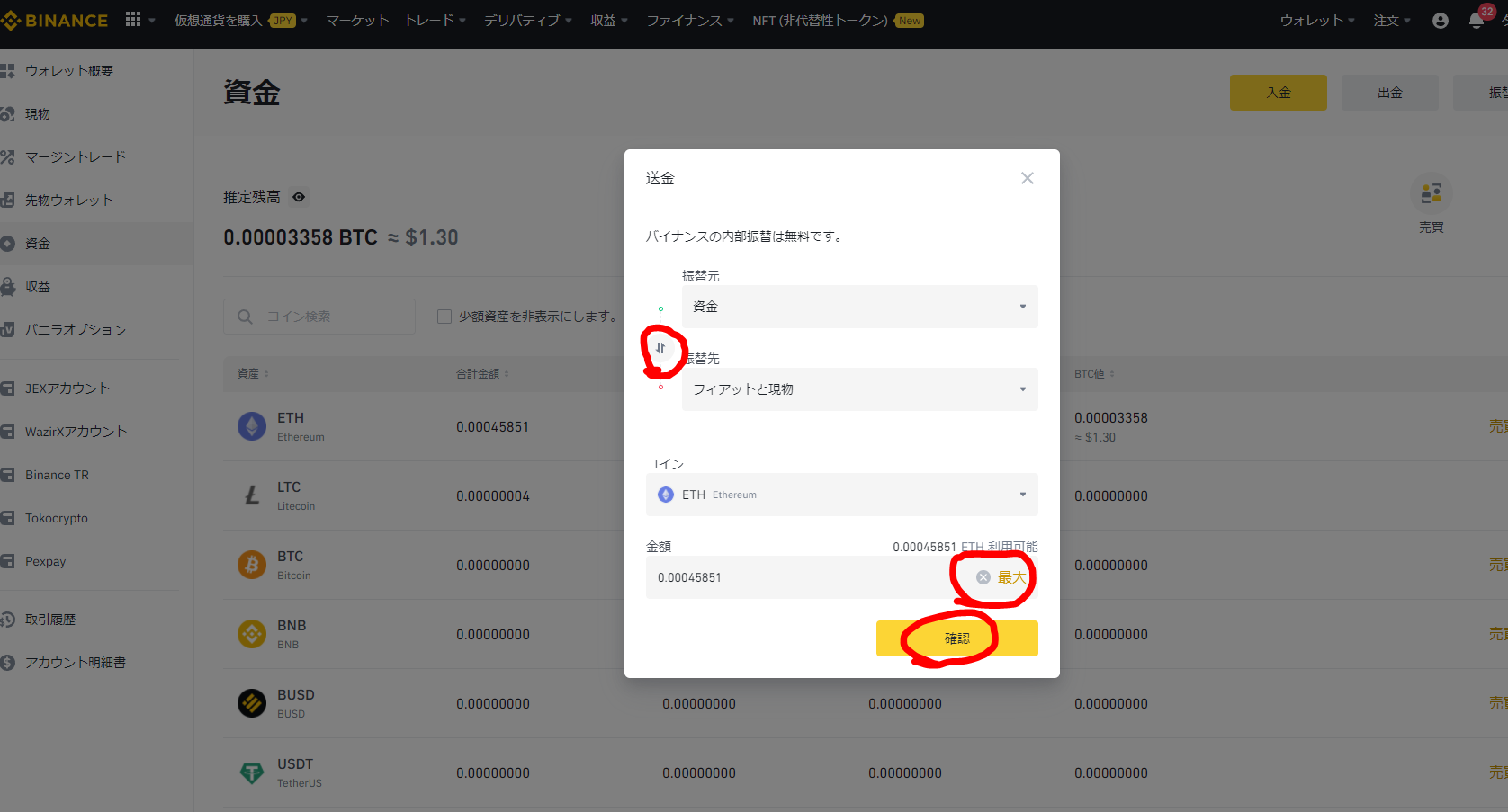Open the NFT 非代替性トークン menu

817,20
